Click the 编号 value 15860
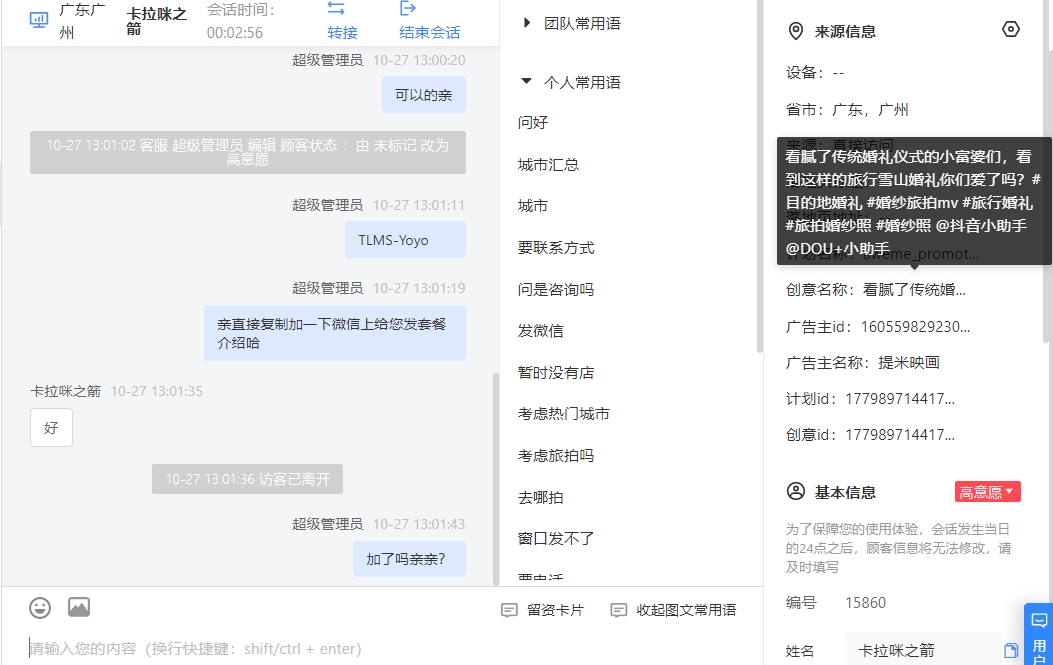The image size is (1053, 665). click(x=866, y=603)
